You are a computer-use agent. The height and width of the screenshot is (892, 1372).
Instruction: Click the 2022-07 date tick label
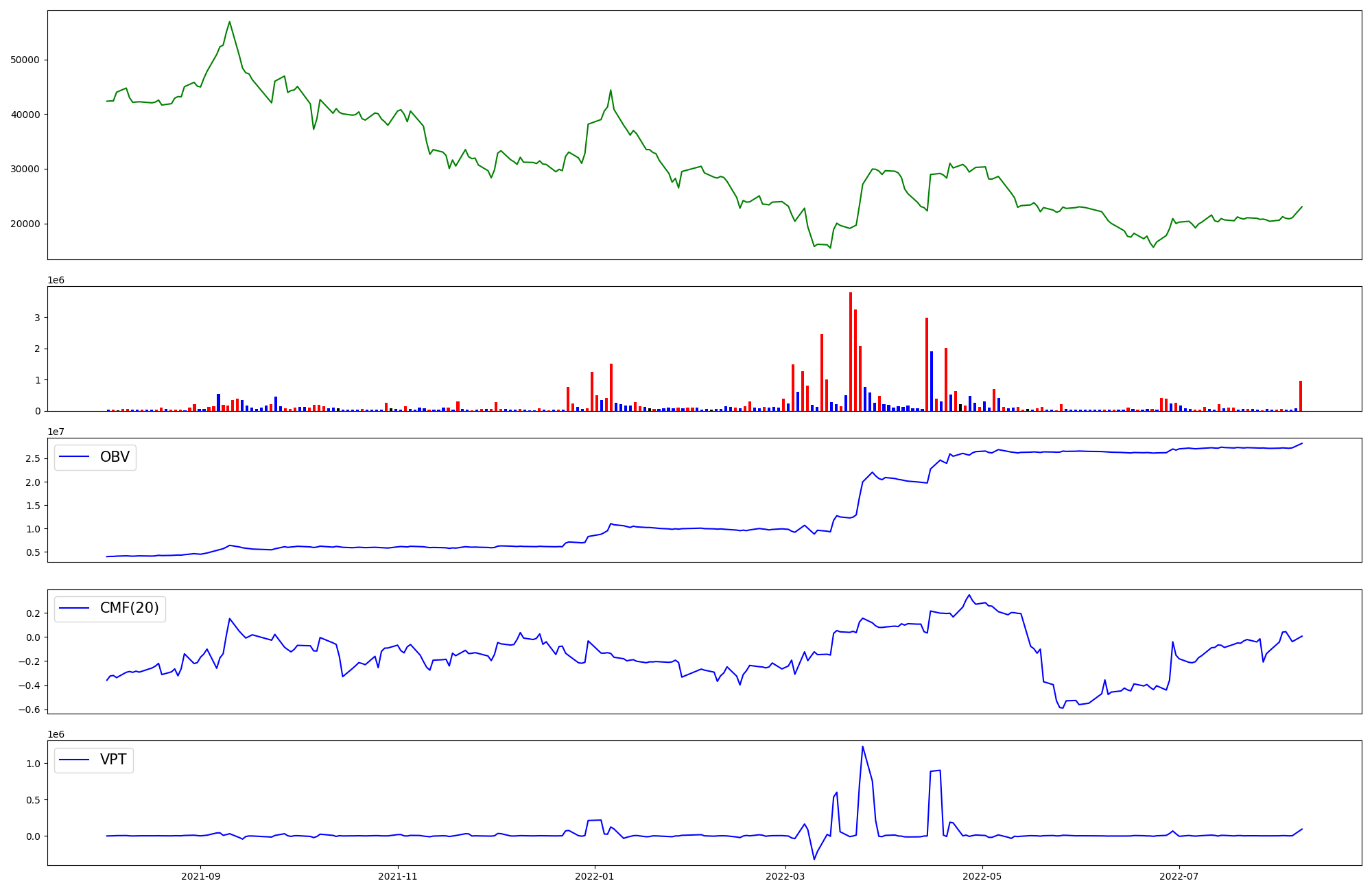(x=1179, y=876)
